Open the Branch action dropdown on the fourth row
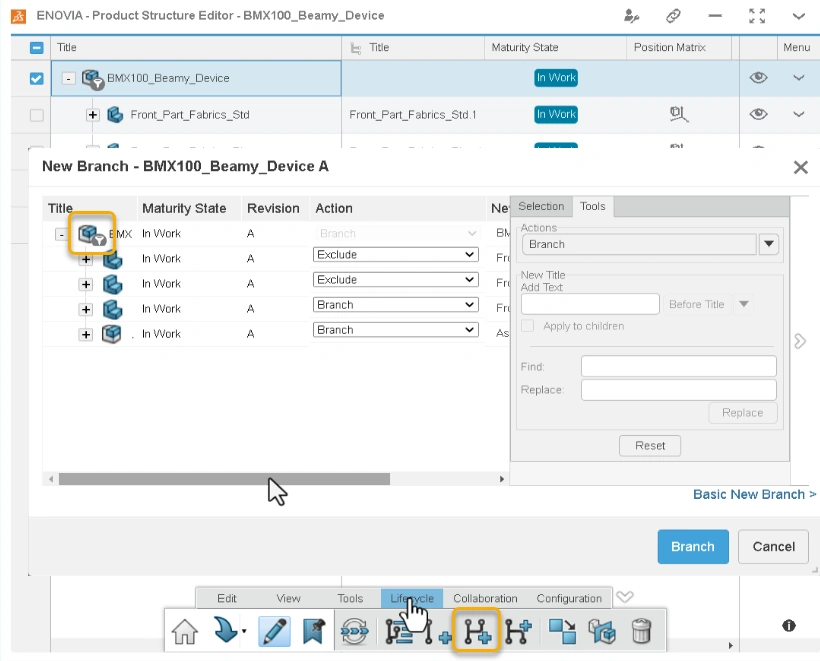Viewport: 820px width, 661px height. click(396, 305)
